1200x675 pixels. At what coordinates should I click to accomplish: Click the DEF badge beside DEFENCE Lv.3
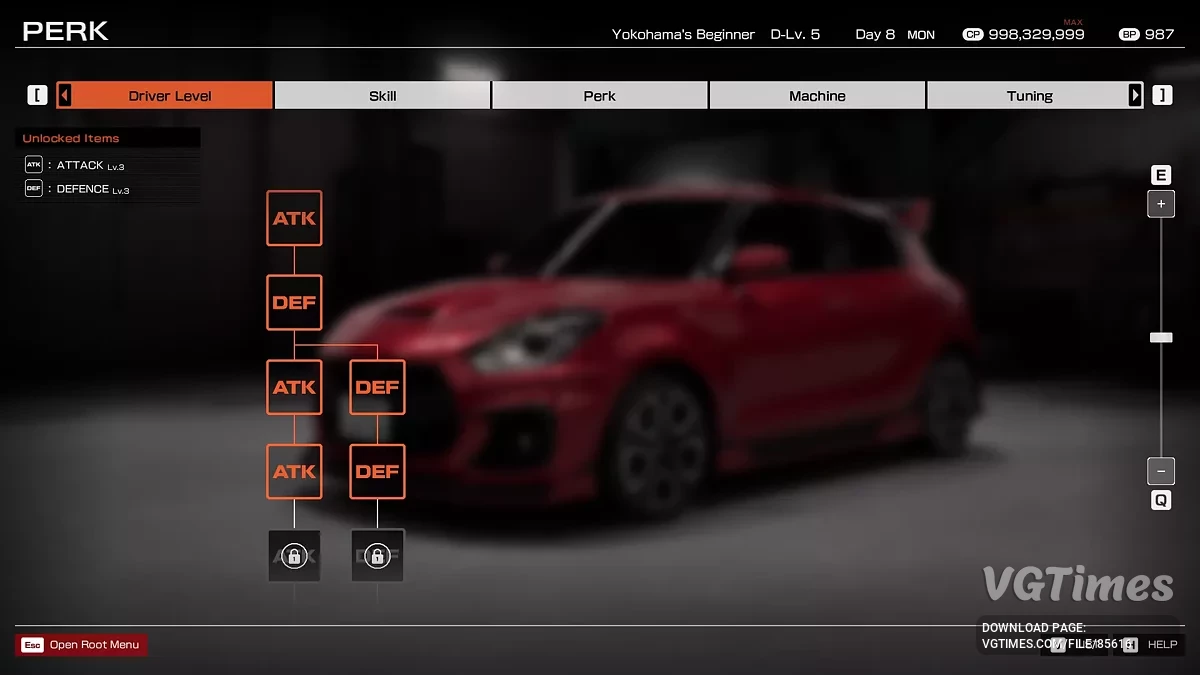[33, 189]
